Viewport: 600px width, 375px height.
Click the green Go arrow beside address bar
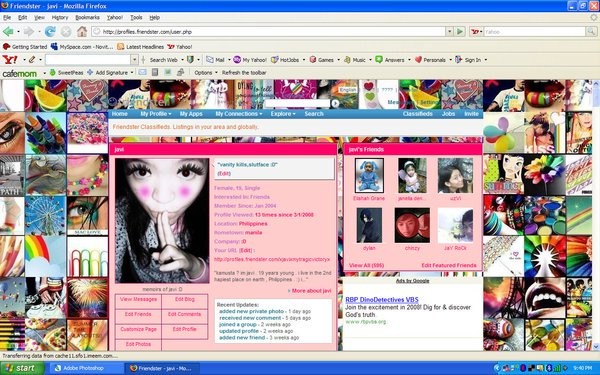[460, 31]
